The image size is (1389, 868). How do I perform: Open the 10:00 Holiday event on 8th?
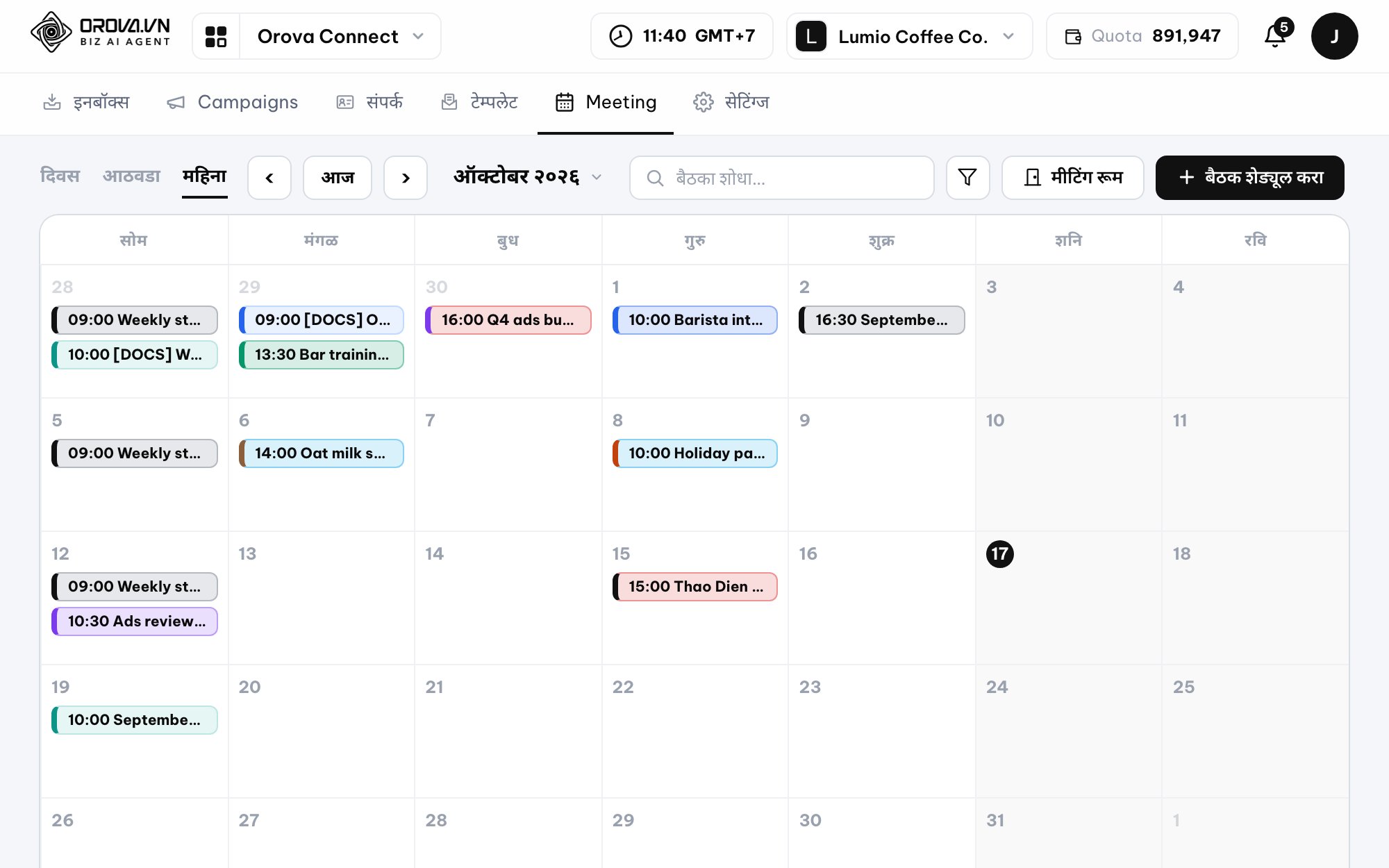[695, 453]
